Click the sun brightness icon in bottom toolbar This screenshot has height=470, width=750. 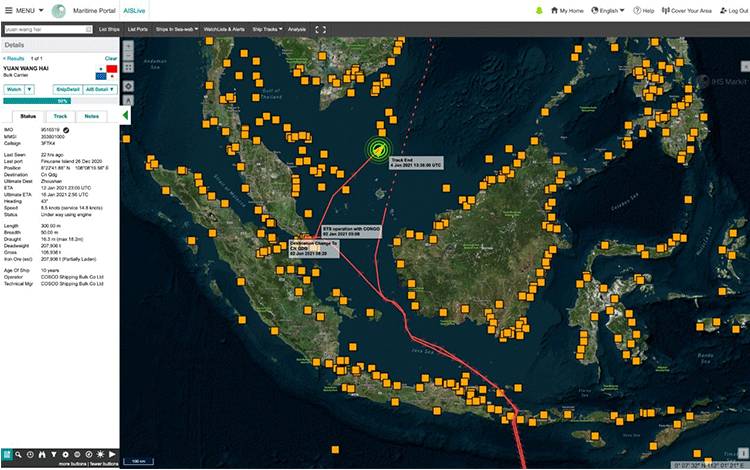point(100,454)
